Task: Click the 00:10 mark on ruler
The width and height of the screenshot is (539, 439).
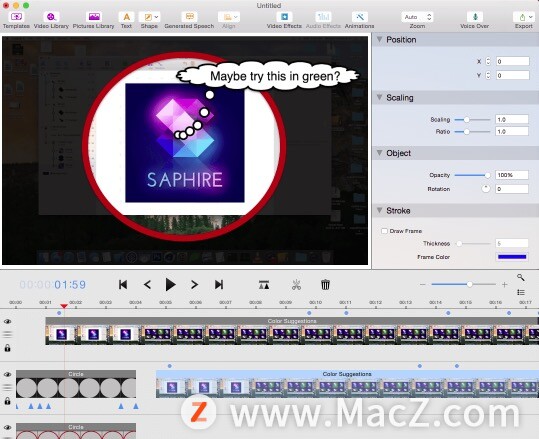Action: coord(315,303)
